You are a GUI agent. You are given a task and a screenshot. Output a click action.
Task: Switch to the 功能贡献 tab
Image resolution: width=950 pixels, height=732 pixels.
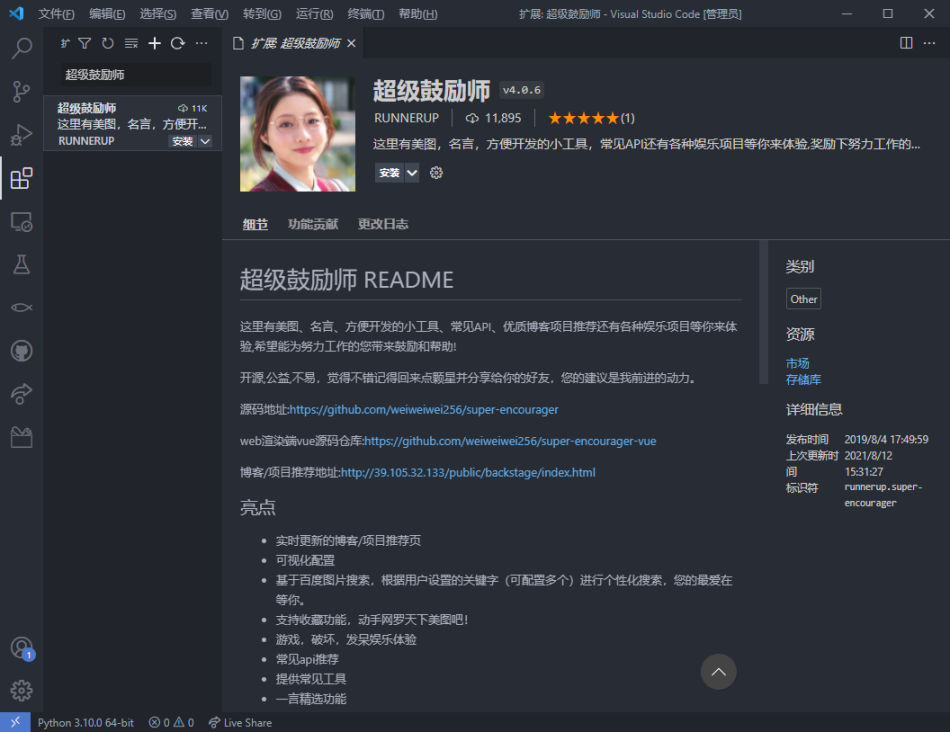pos(313,224)
